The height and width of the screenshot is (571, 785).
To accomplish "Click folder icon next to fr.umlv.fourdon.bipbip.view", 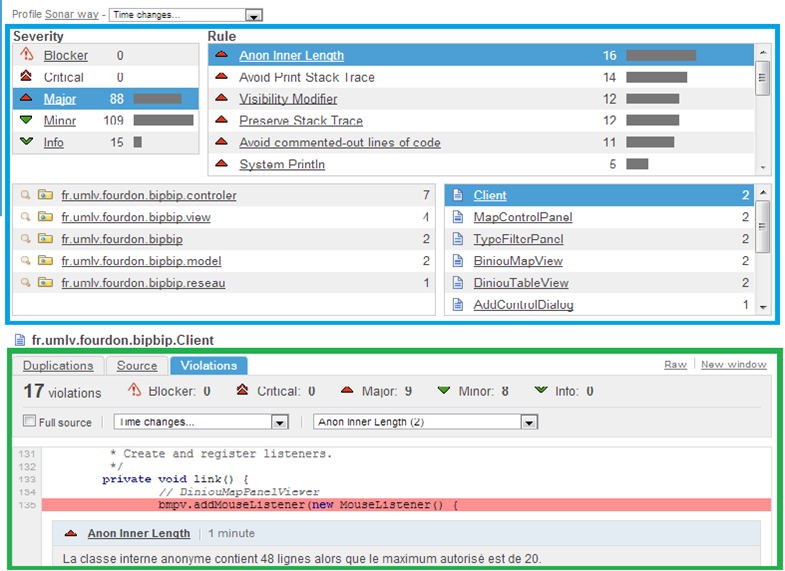I will pyautogui.click(x=45, y=218).
